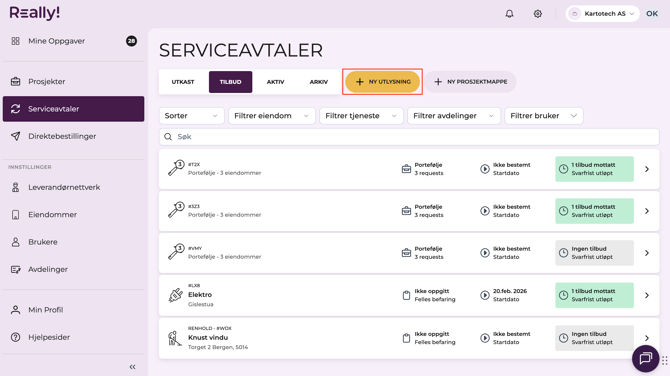Click magnifier icon for #T2X portfolio
Image resolution: width=670 pixels, height=376 pixels.
pyautogui.click(x=176, y=168)
